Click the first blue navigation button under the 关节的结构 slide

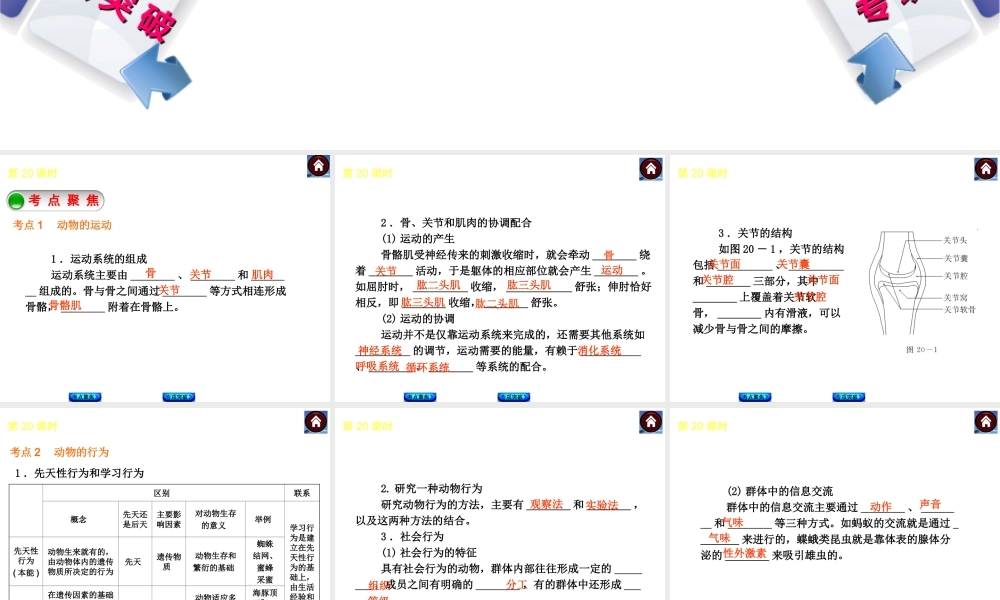(754, 397)
